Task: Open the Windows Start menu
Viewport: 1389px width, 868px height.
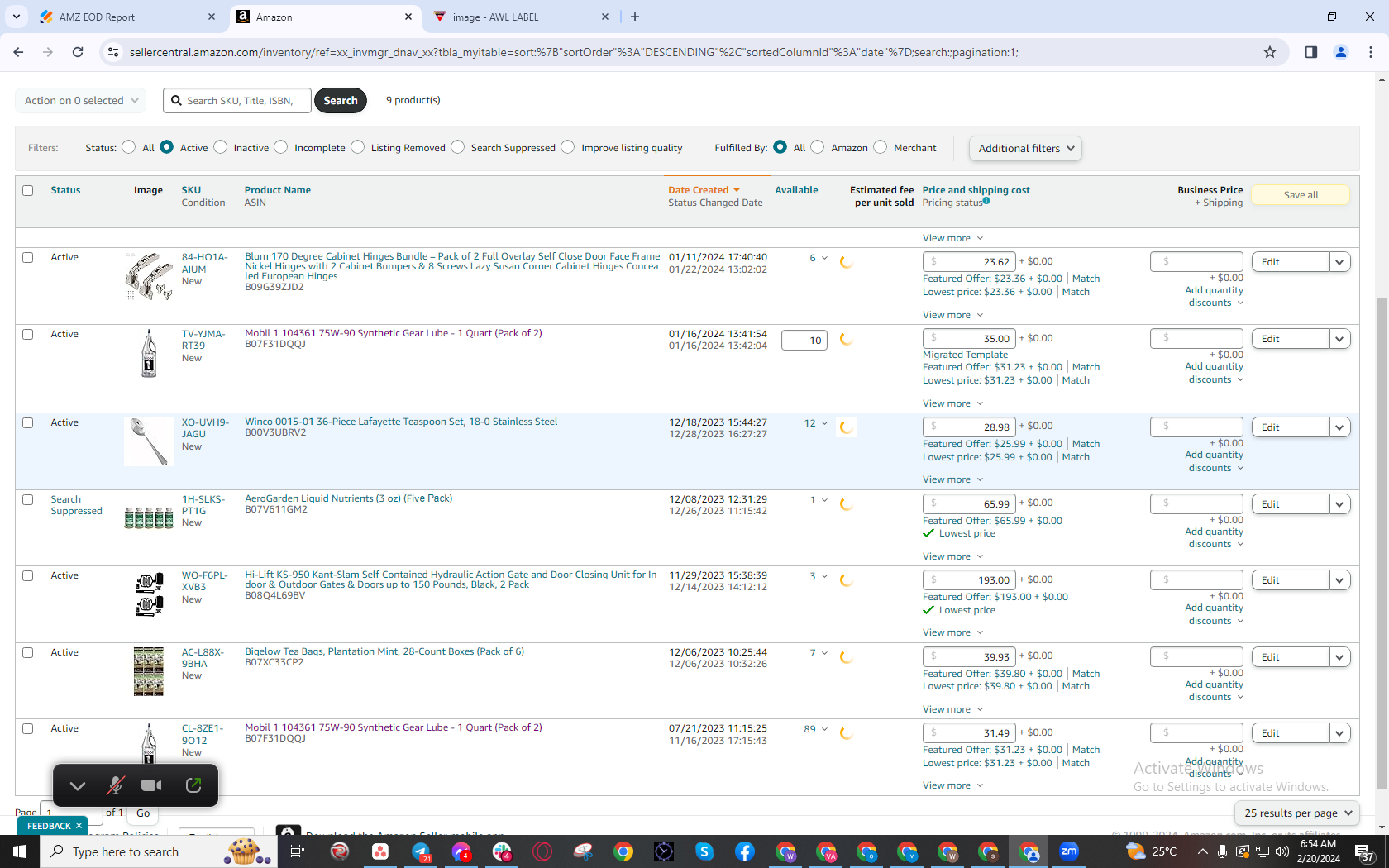Action: [x=20, y=851]
